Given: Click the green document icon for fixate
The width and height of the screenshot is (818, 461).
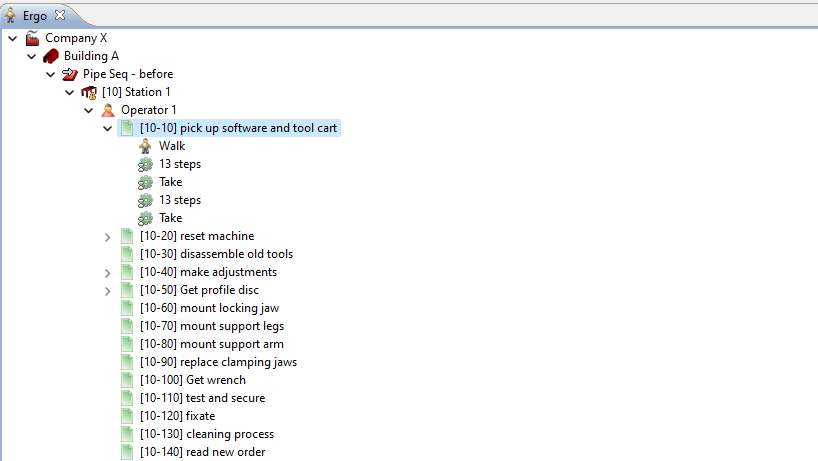Looking at the screenshot, I should [x=127, y=416].
